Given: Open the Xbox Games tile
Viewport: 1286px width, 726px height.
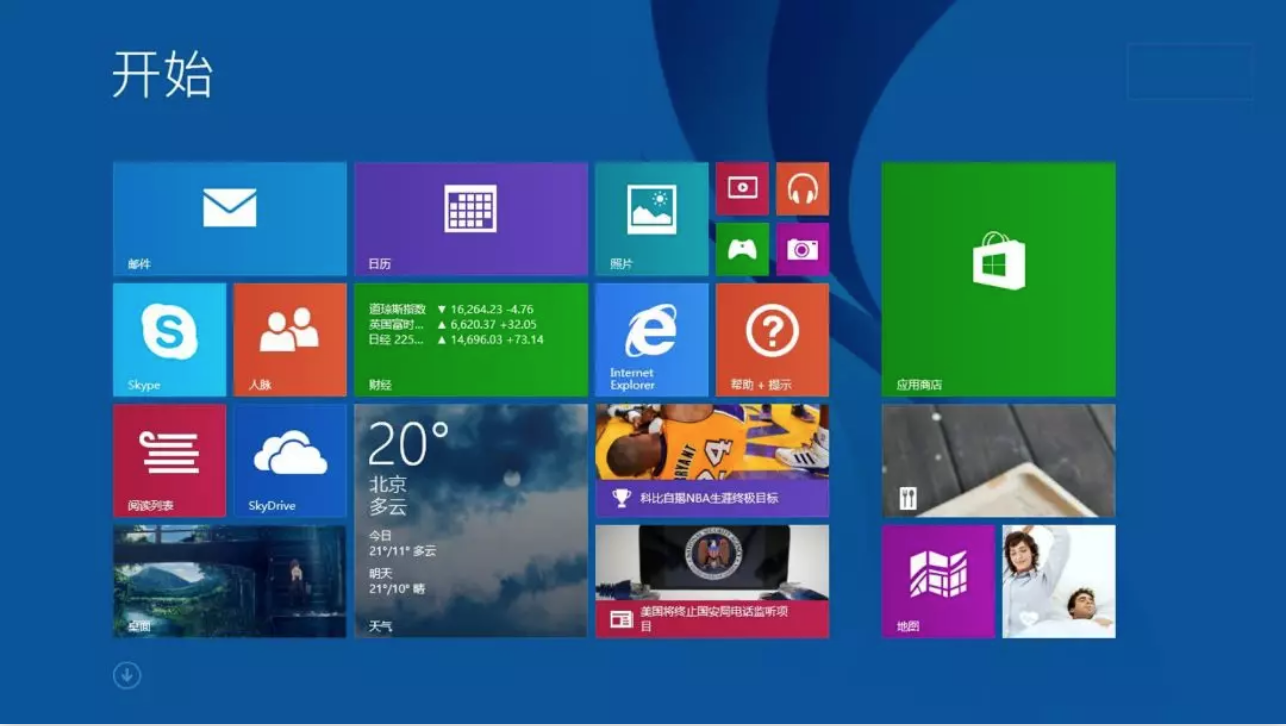Looking at the screenshot, I should point(742,249).
